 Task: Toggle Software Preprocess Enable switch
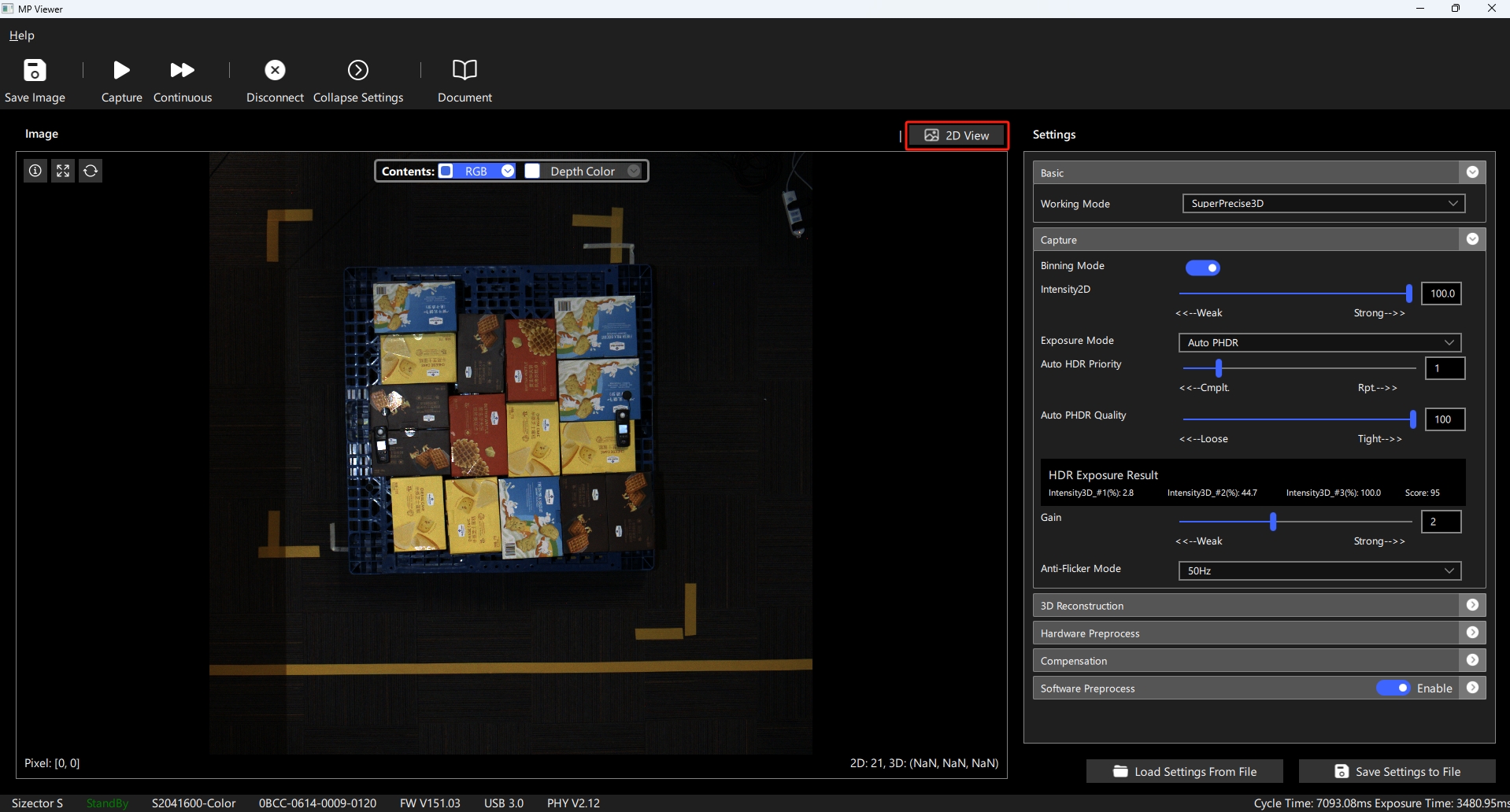coord(1393,688)
